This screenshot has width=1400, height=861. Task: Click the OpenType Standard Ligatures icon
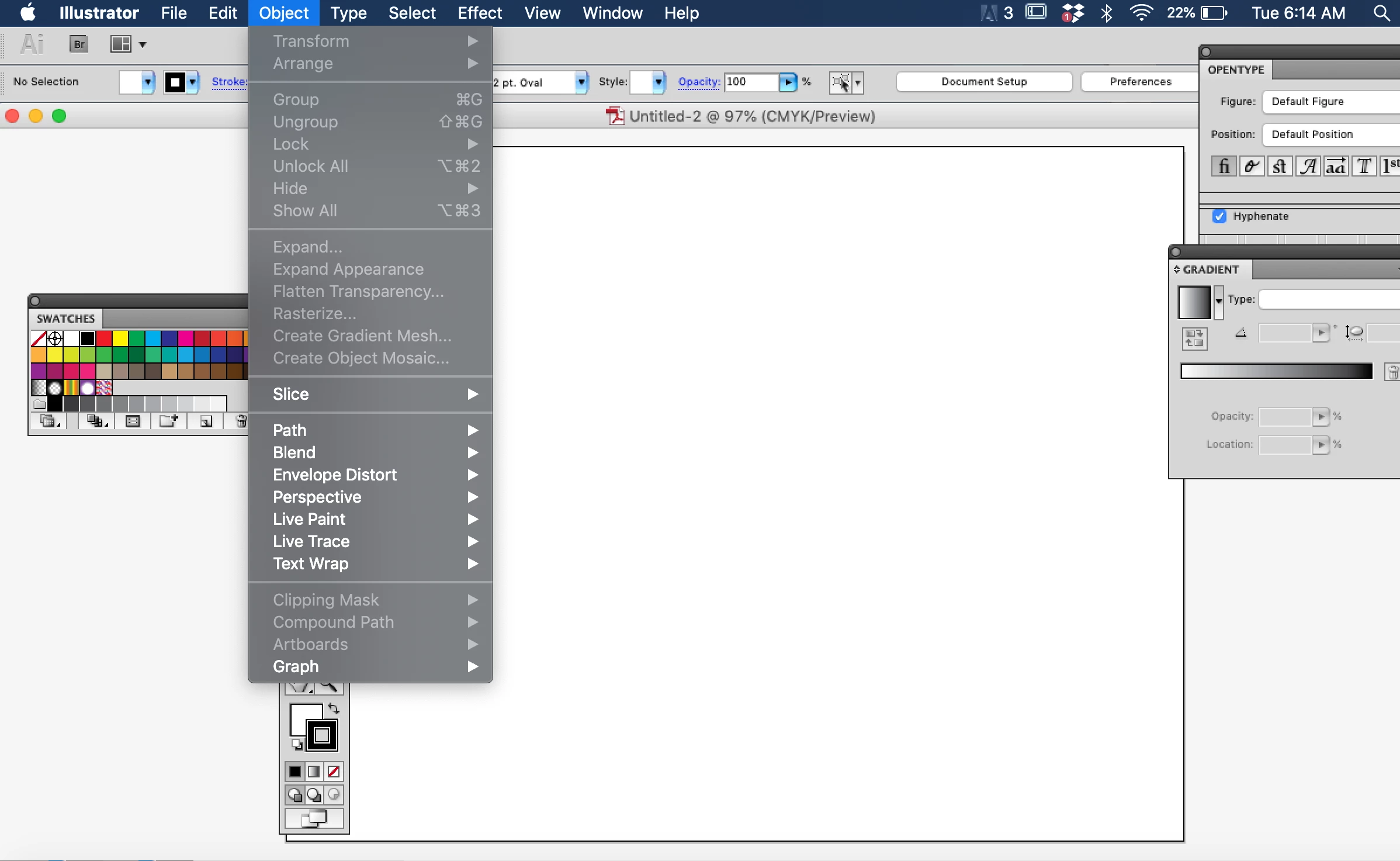coord(1224,167)
